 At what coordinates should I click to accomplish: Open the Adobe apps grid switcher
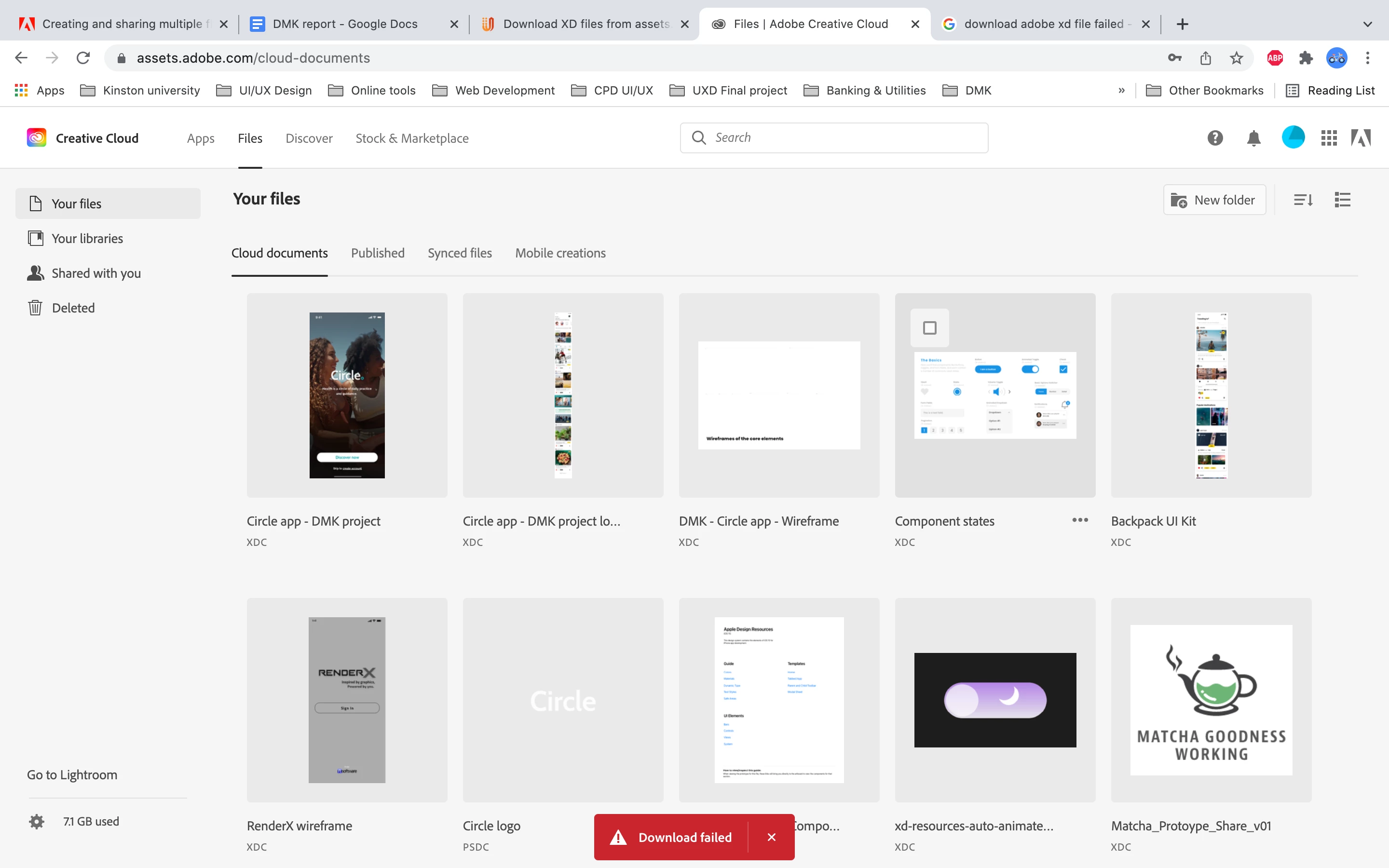pyautogui.click(x=1329, y=138)
